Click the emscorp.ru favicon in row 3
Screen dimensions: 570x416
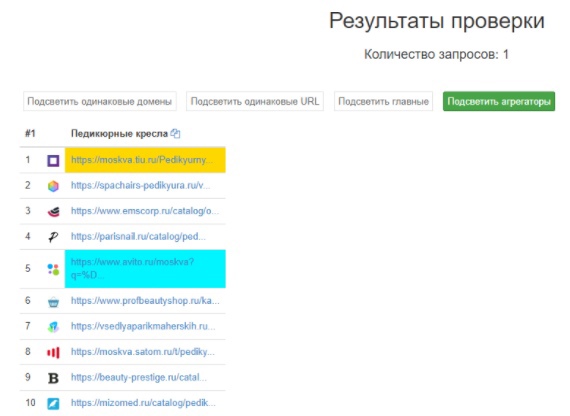pyautogui.click(x=53, y=212)
